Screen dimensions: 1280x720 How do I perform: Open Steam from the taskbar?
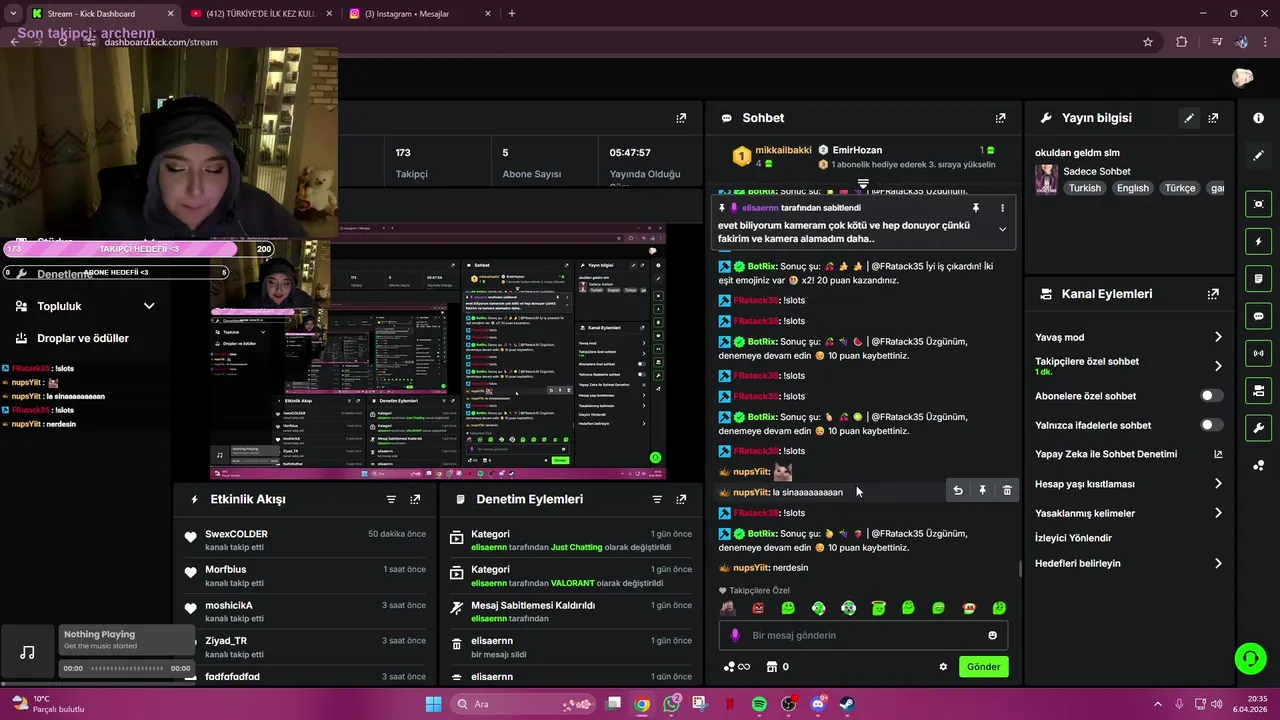tap(846, 704)
